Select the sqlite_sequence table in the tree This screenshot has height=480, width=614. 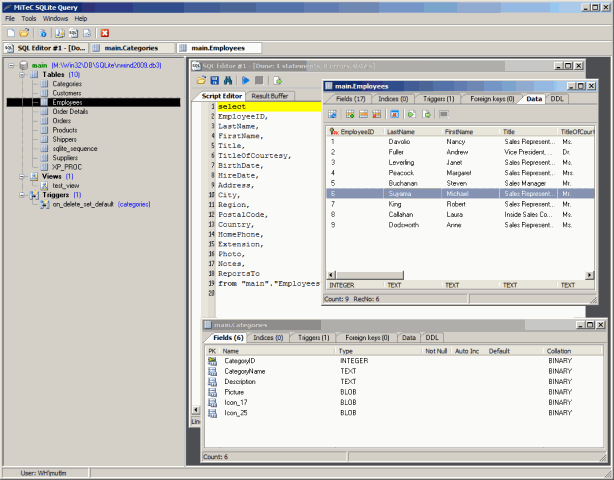[75, 149]
